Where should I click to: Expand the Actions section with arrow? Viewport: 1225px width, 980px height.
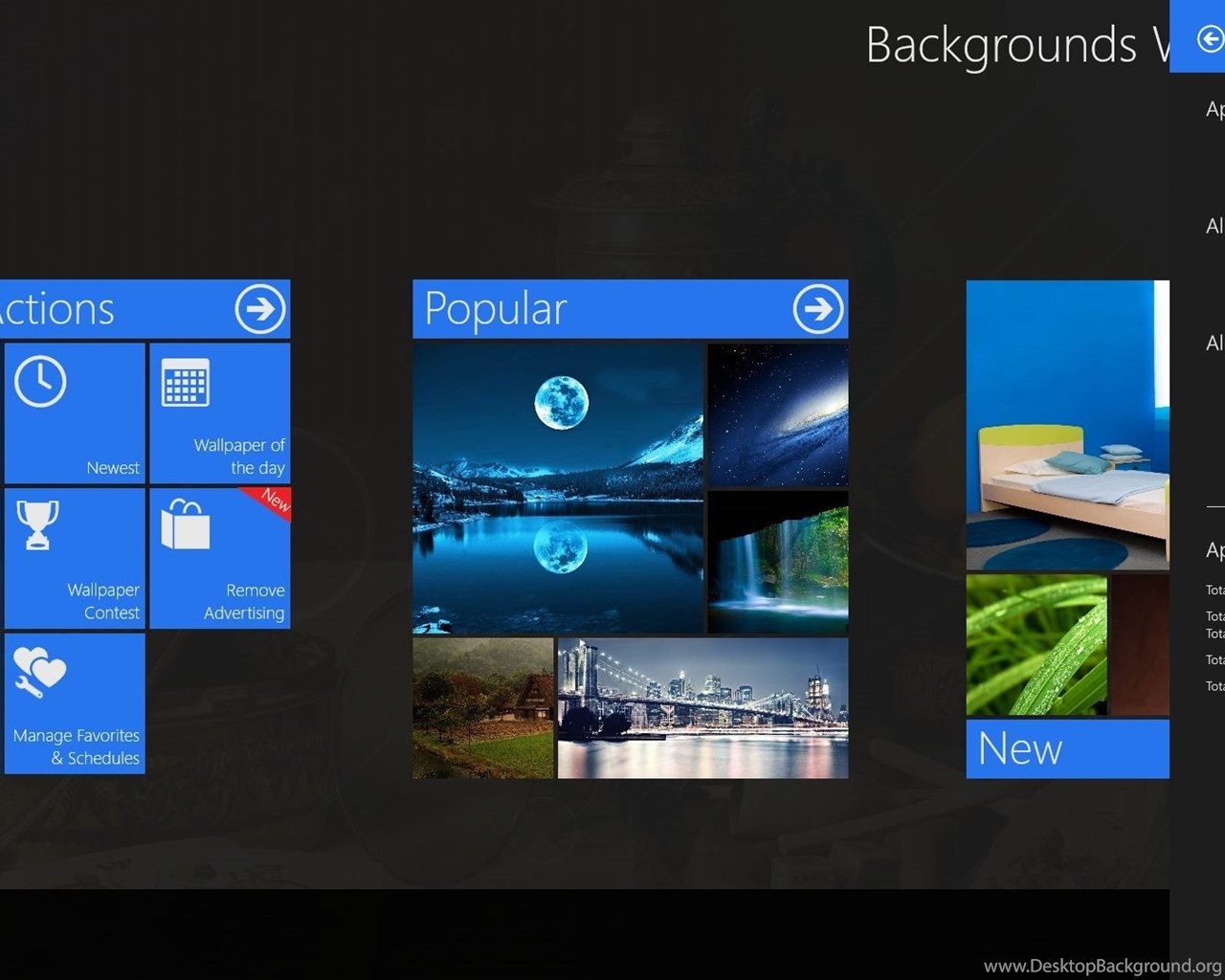click(259, 309)
